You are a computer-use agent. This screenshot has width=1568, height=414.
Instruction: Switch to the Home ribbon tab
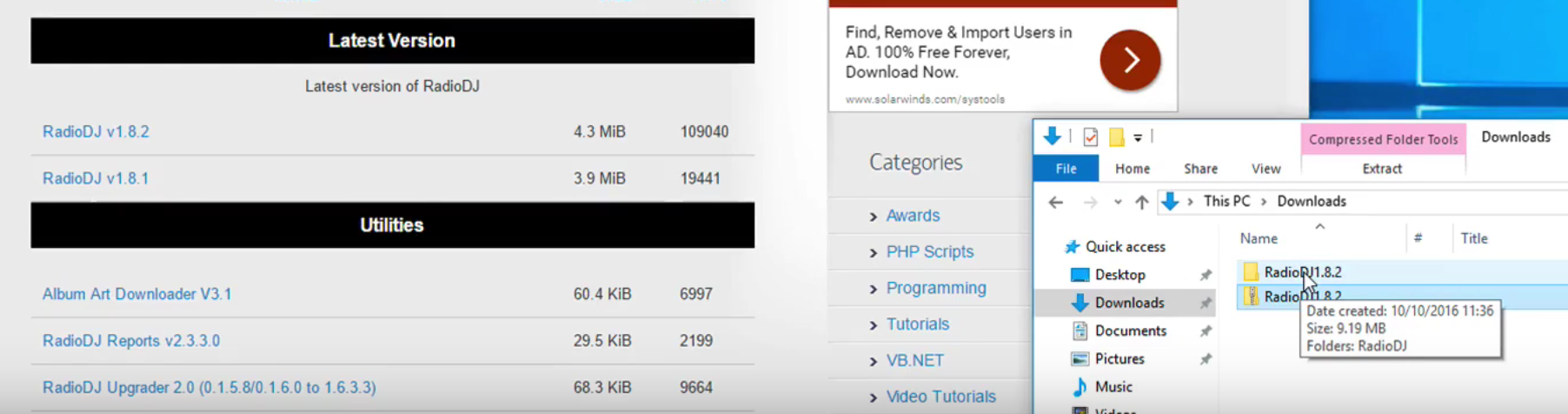(x=1133, y=169)
